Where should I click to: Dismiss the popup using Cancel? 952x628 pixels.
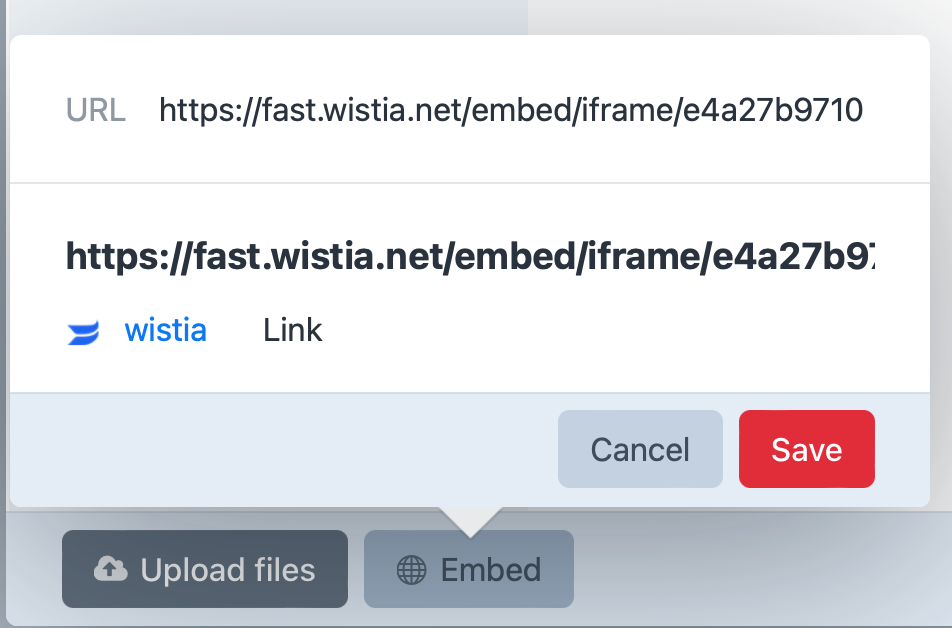(x=640, y=449)
